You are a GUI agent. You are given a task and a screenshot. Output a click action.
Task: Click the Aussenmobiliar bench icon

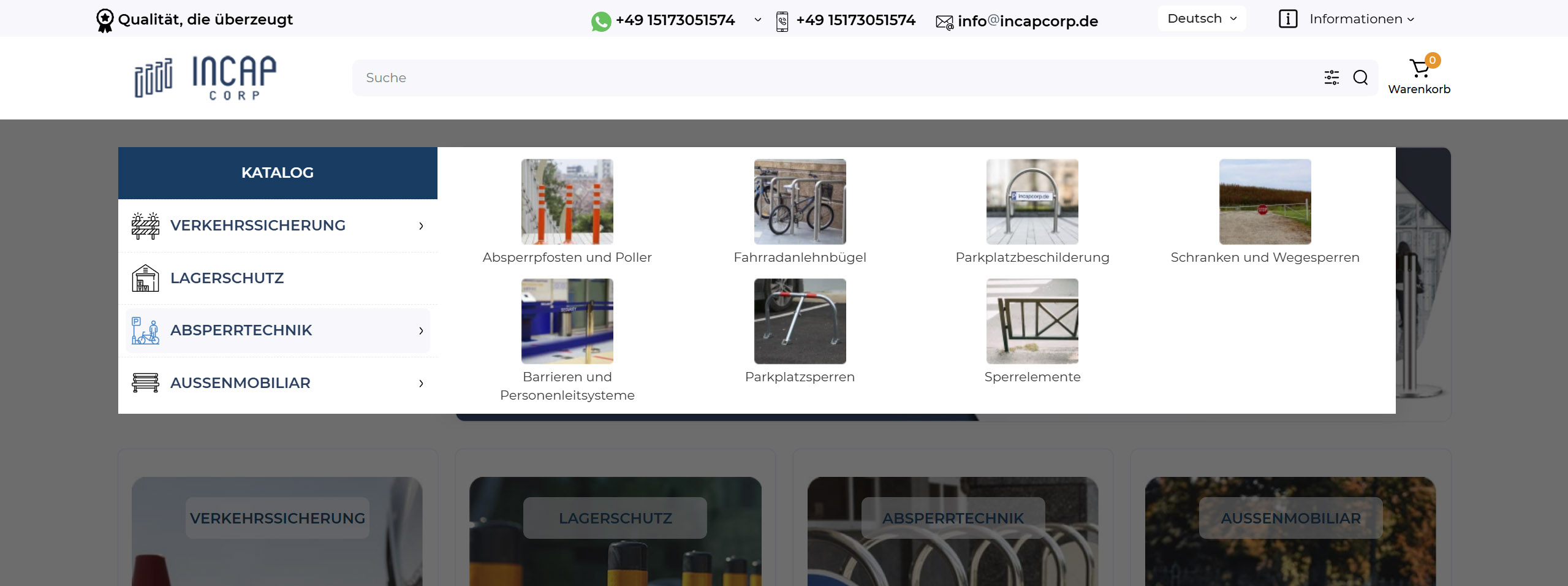(145, 383)
